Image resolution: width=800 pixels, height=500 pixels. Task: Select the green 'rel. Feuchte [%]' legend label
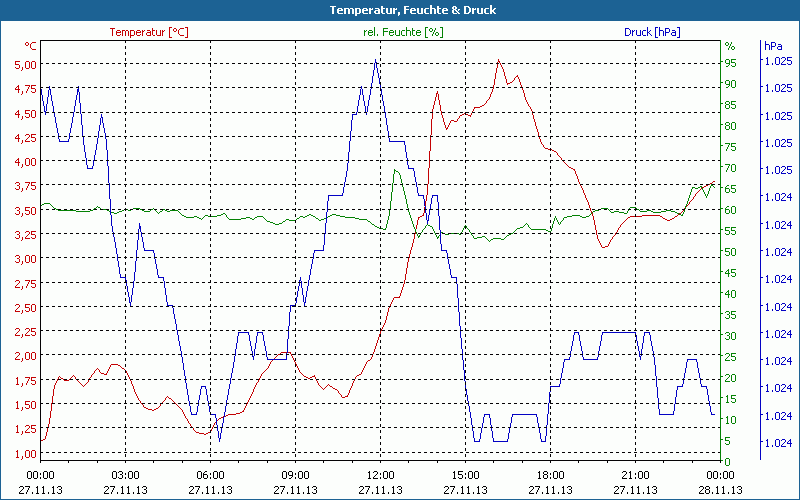pos(403,32)
